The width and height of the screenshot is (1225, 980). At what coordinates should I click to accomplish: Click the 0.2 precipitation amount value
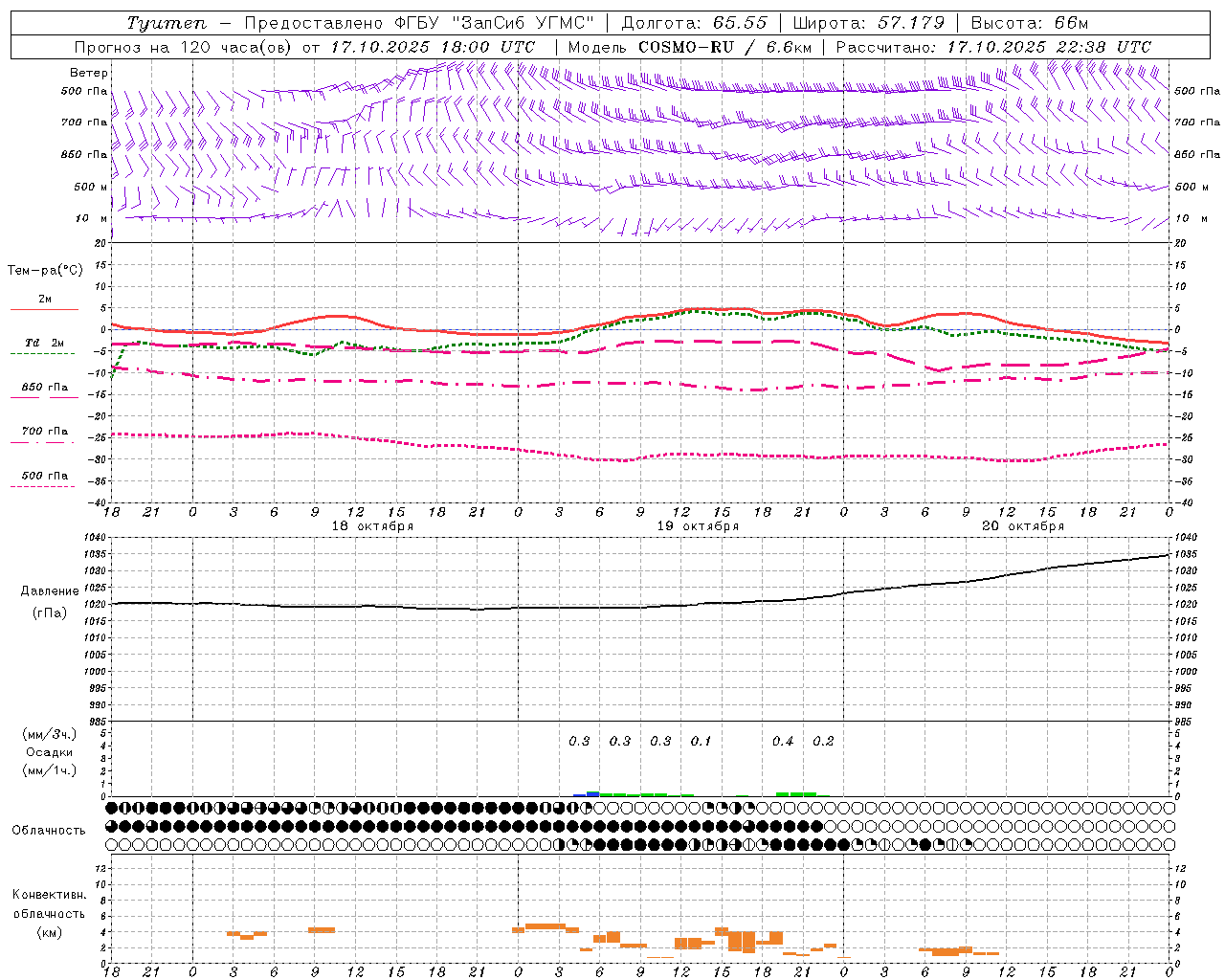(823, 741)
